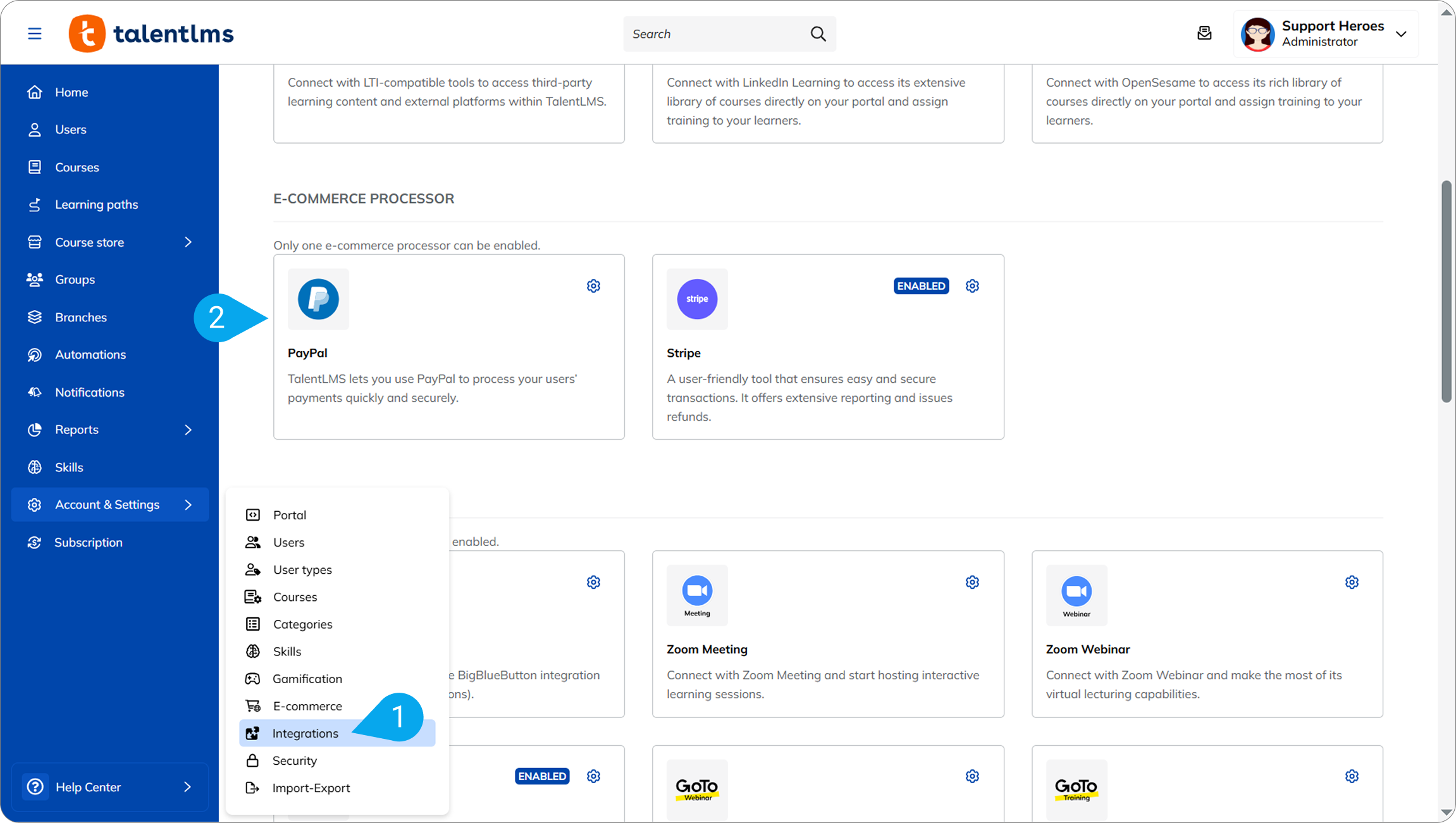
Task: Open Zoom Webinar settings gear
Action: tap(1352, 582)
